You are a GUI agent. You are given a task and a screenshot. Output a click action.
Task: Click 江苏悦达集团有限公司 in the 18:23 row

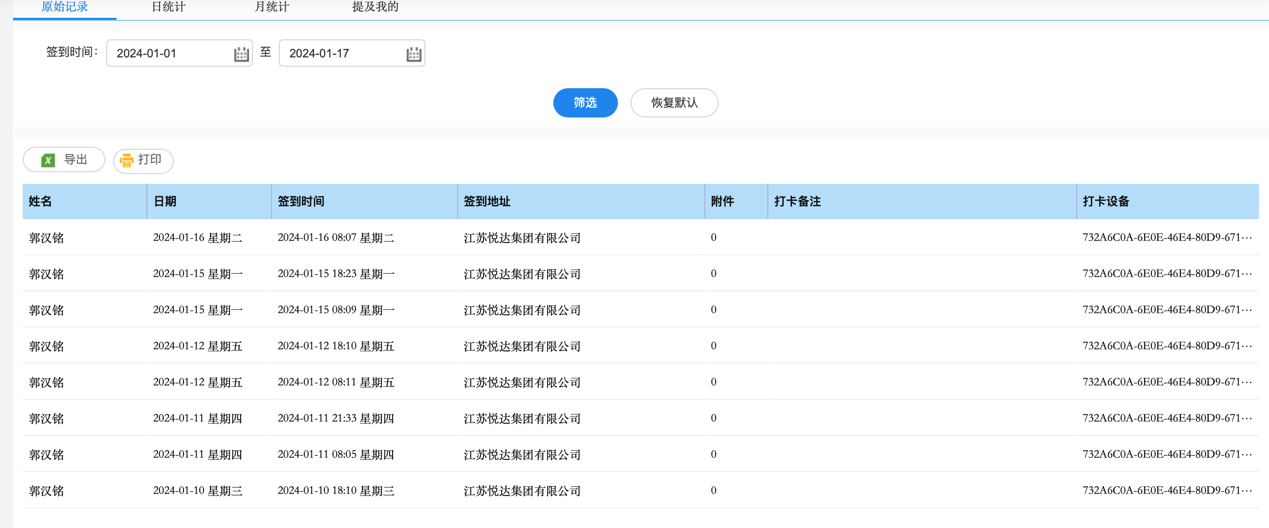[522, 274]
